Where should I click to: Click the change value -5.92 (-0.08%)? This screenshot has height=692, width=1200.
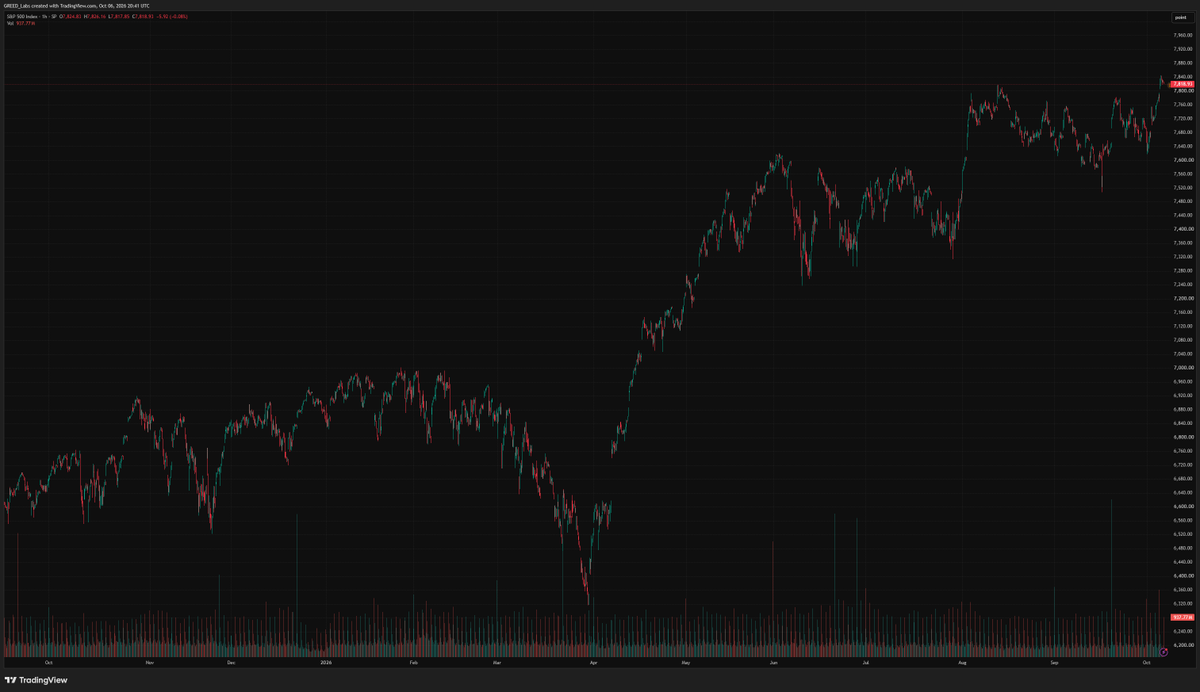pos(172,17)
